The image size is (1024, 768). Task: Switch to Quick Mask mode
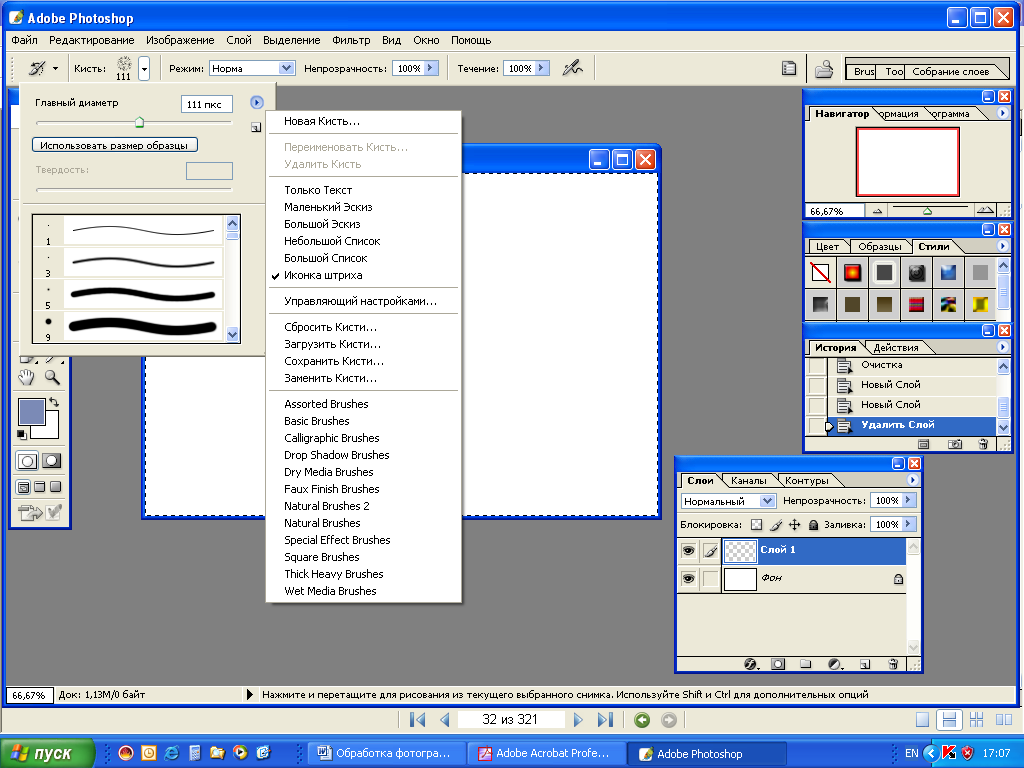pos(52,461)
